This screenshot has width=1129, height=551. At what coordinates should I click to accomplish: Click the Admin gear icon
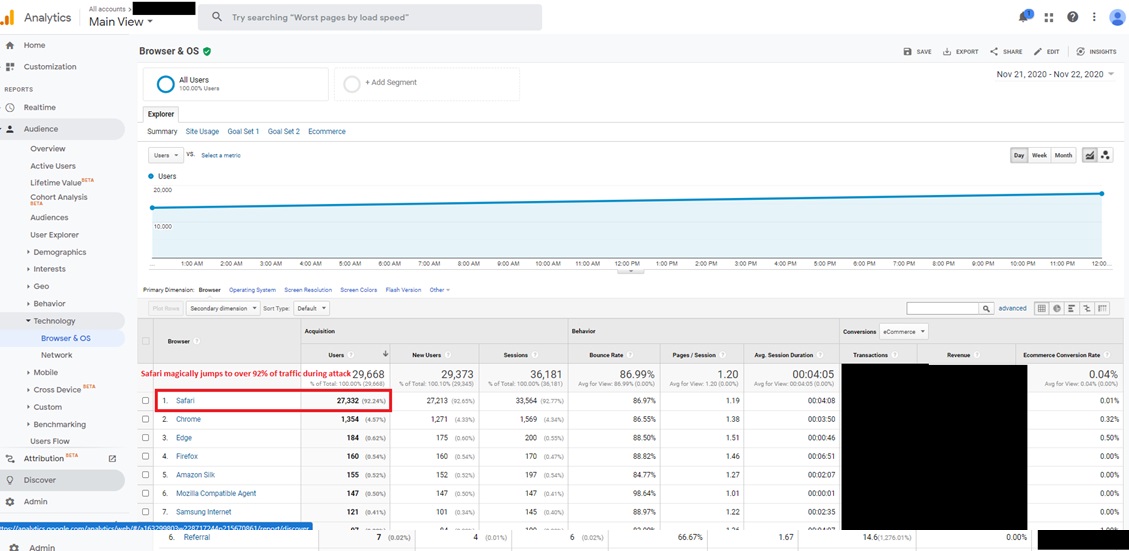pos(10,501)
